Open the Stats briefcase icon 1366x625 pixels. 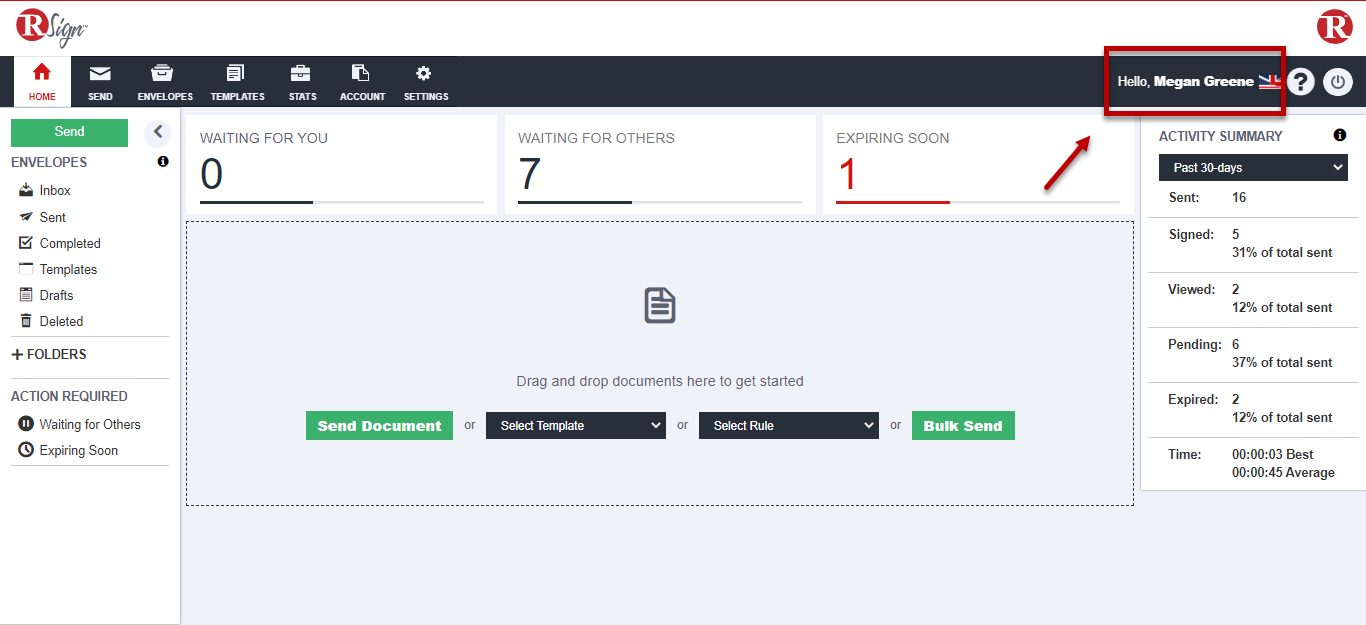coord(302,82)
